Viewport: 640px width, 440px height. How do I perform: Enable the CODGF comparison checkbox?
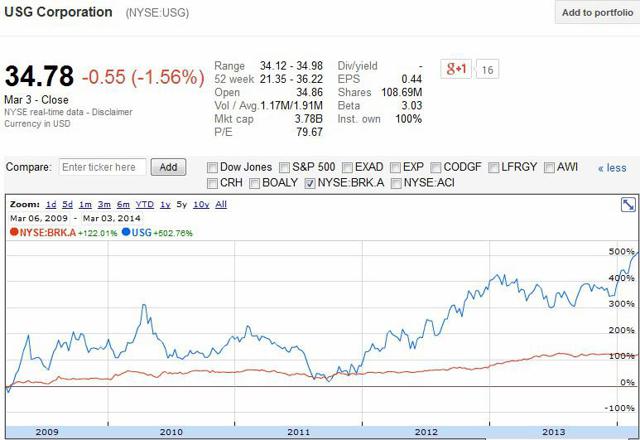pos(436,167)
